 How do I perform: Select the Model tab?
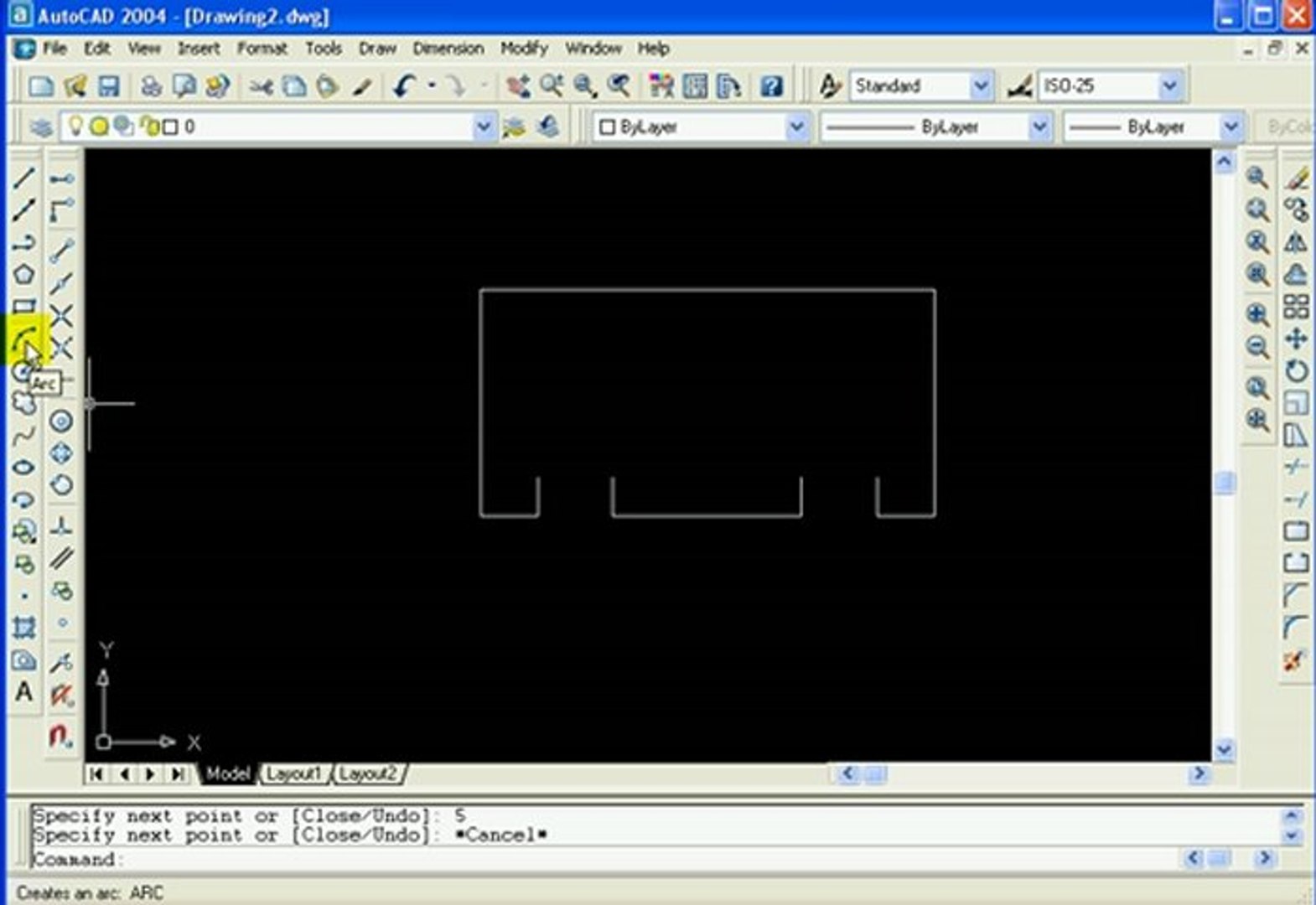228,773
